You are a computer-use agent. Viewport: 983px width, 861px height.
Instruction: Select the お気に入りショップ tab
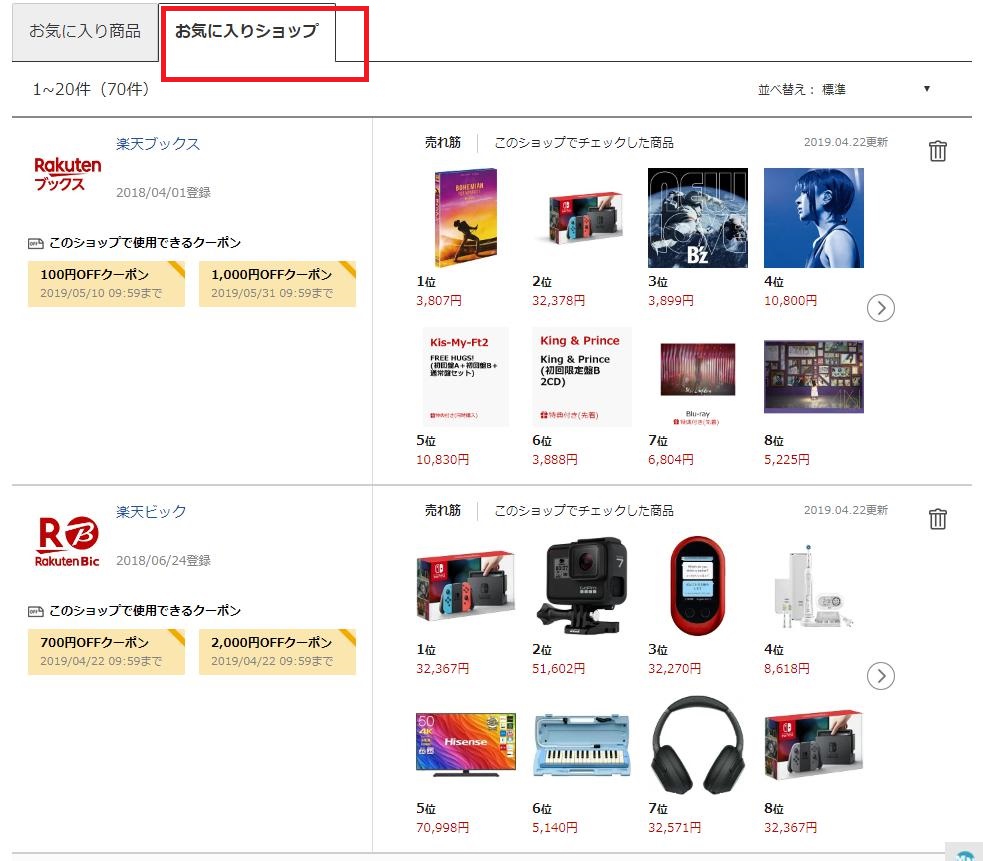tap(247, 32)
